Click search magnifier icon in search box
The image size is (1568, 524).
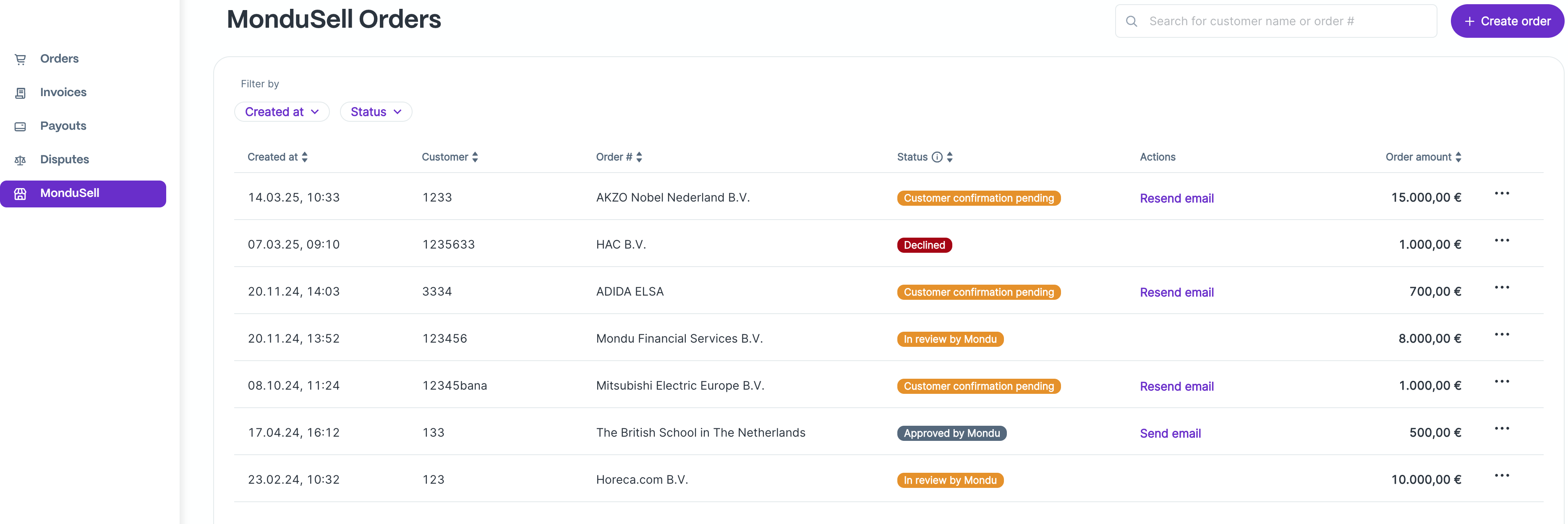pos(1131,21)
